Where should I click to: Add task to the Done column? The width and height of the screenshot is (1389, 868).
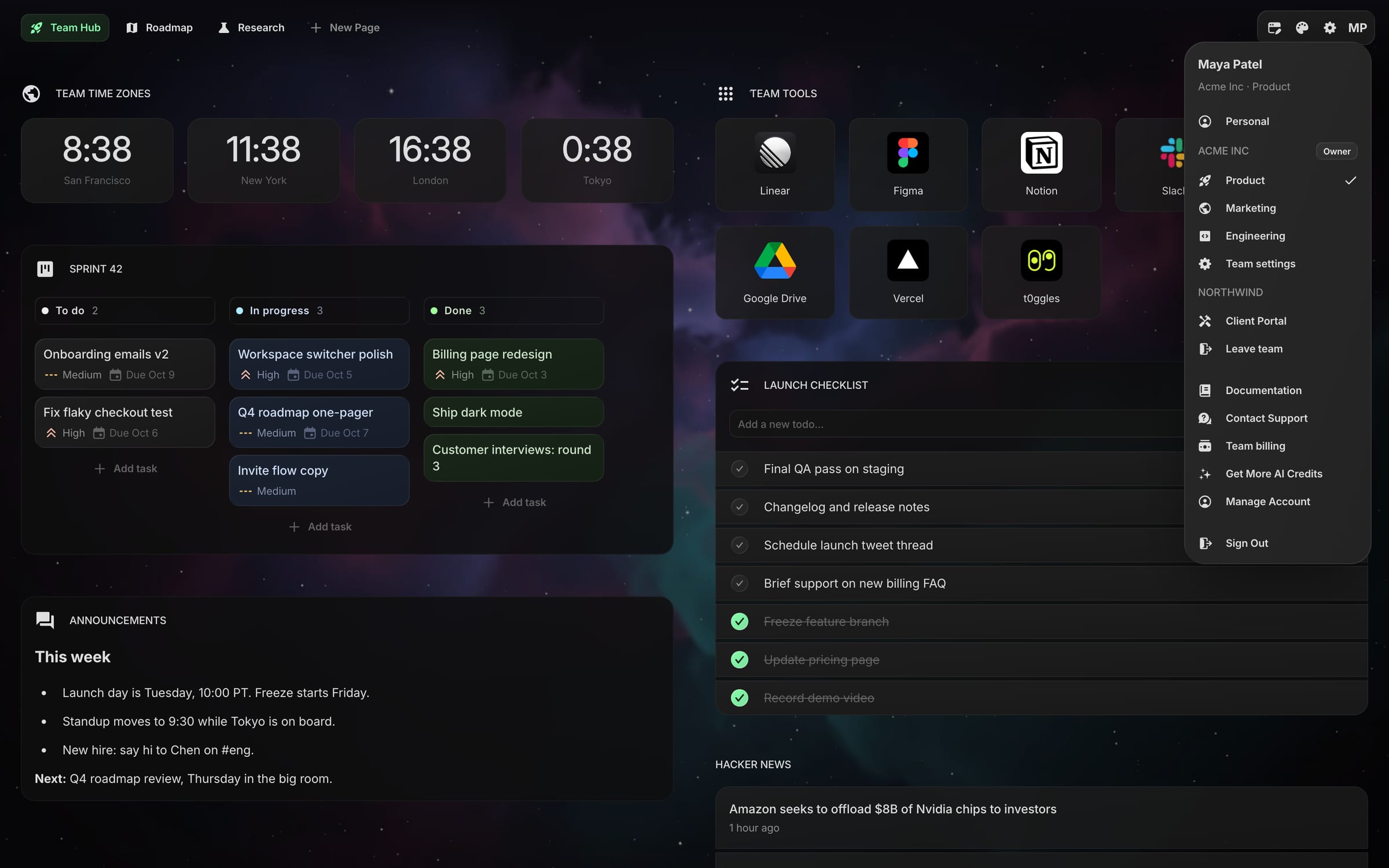(514, 502)
